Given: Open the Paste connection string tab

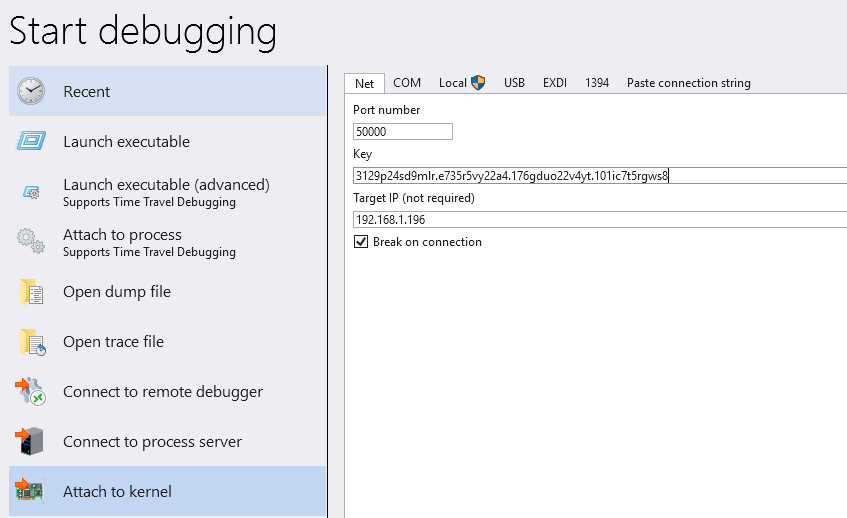Looking at the screenshot, I should click(x=688, y=83).
